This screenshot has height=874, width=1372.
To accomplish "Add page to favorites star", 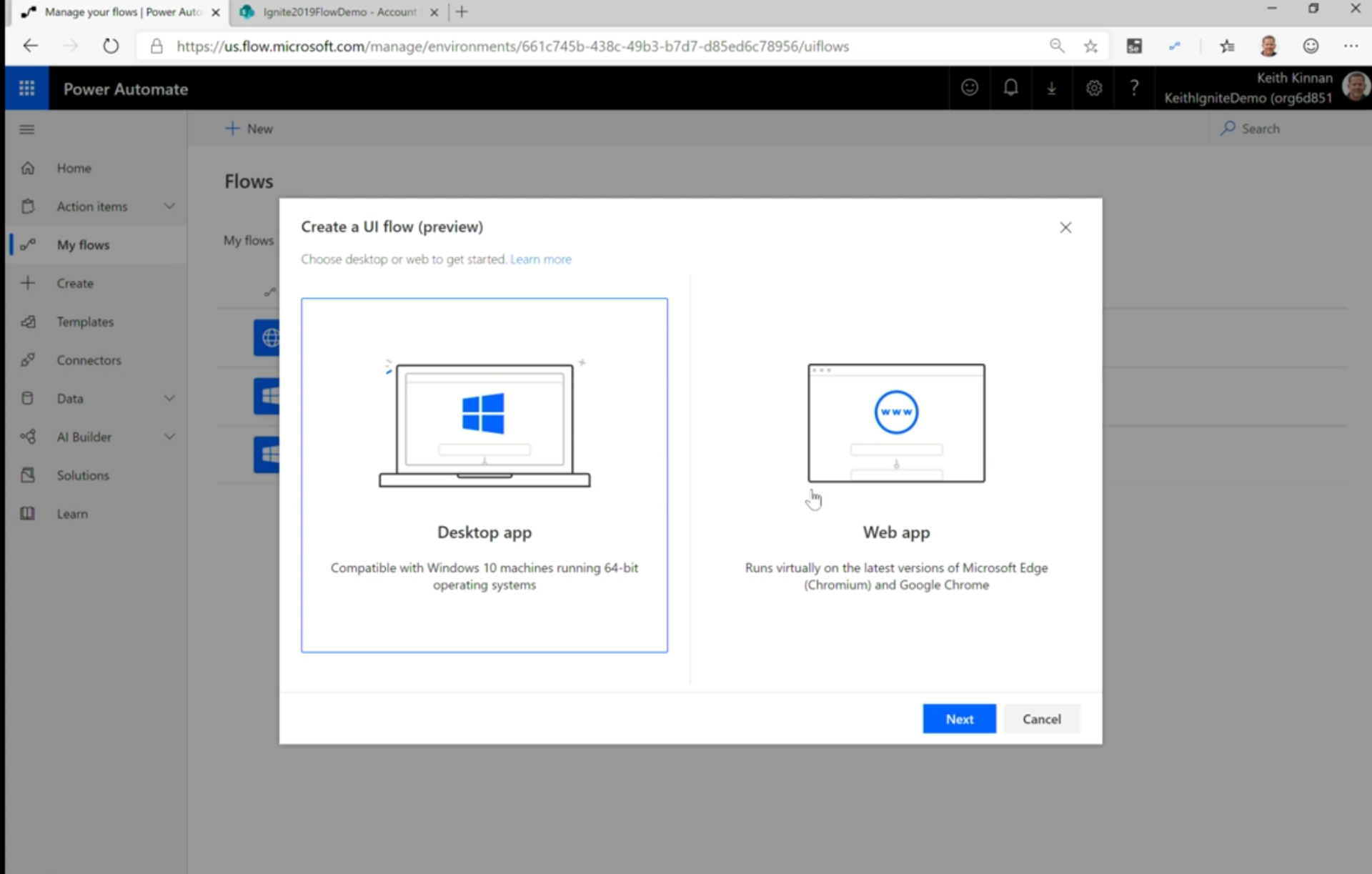I will coord(1090,46).
